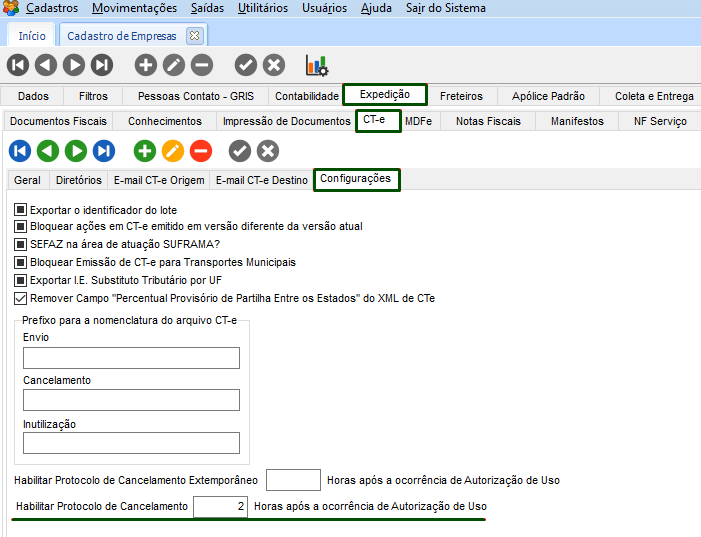
Task: Open Pessoas Contato - GRIS tab
Action: (x=195, y=96)
